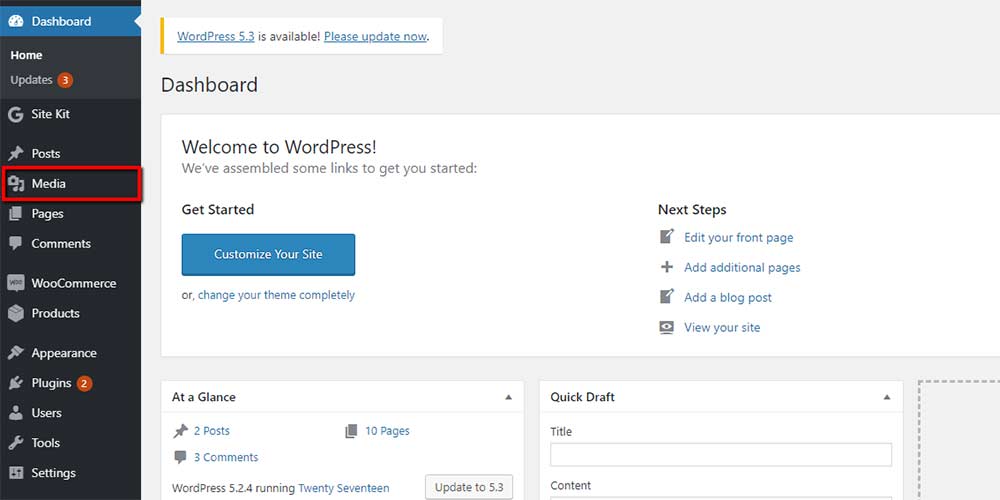Open the Comments menu
Viewport: 1000px width, 500px height.
(70, 244)
